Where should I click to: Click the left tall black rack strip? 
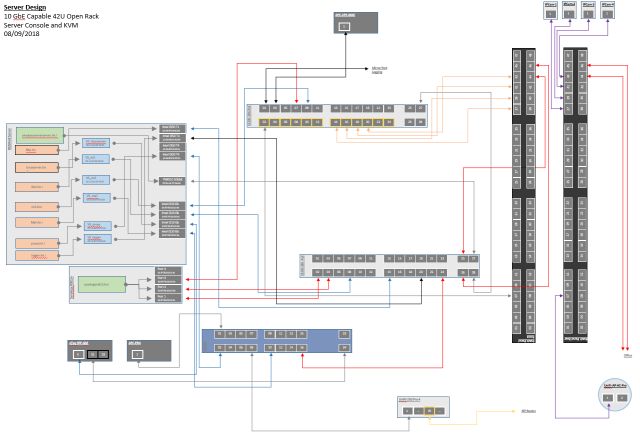click(518, 195)
